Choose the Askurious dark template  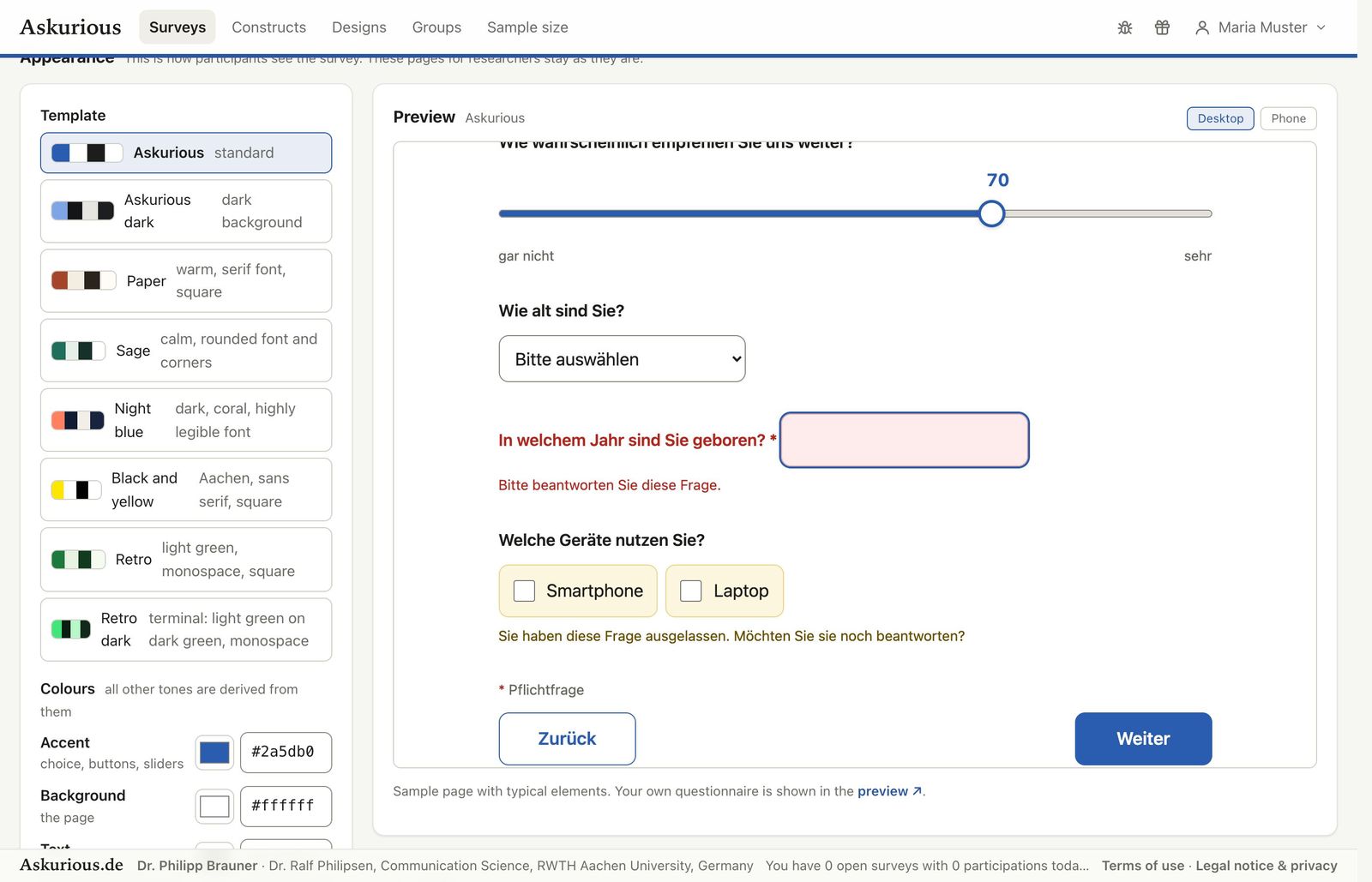tap(186, 211)
